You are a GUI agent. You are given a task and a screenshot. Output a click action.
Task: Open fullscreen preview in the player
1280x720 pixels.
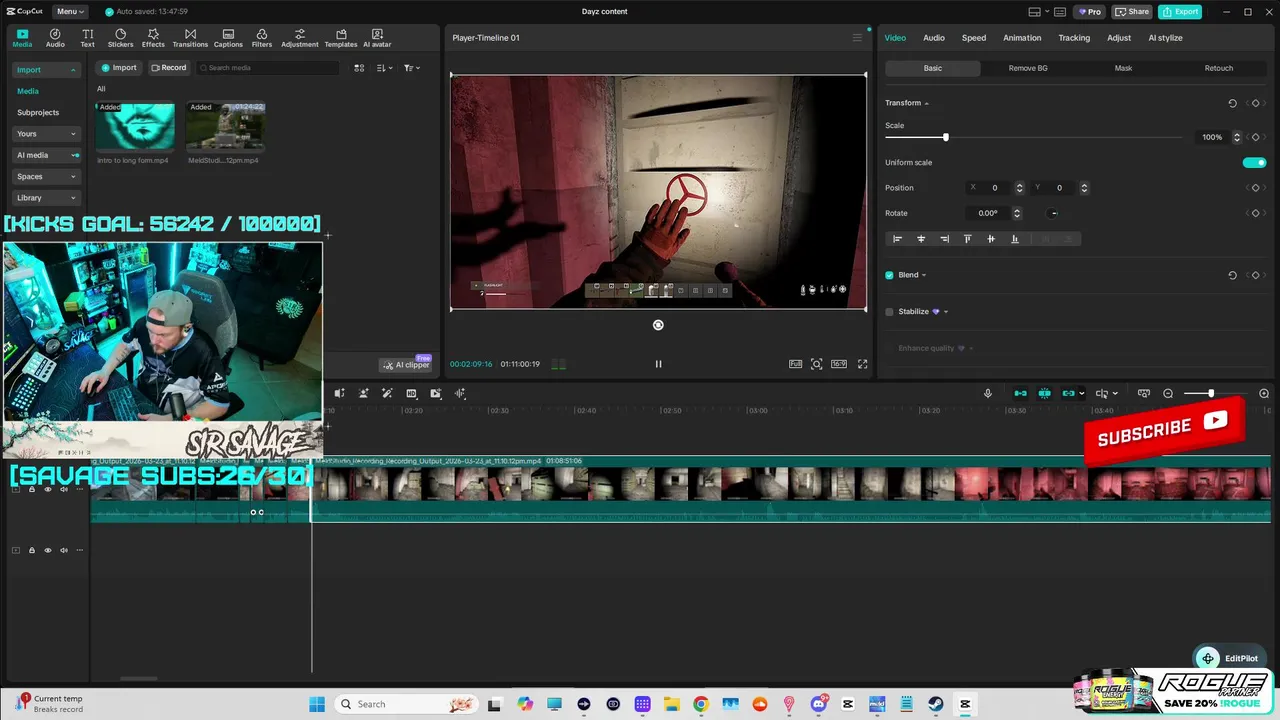(863, 364)
